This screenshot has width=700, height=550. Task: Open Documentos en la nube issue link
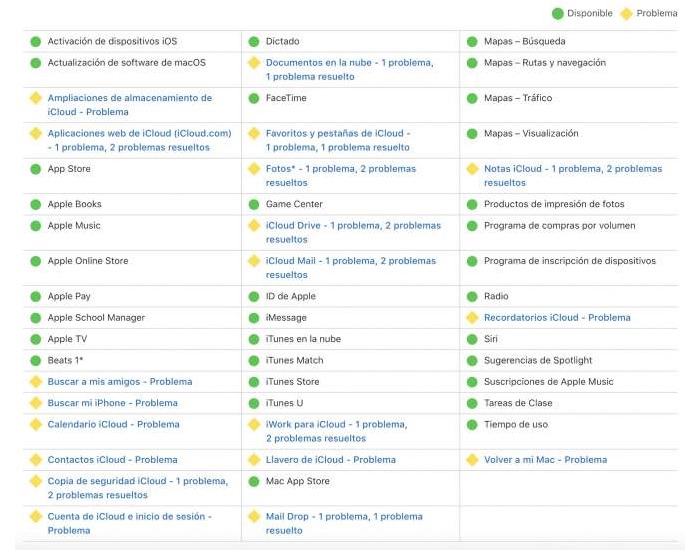(350, 70)
